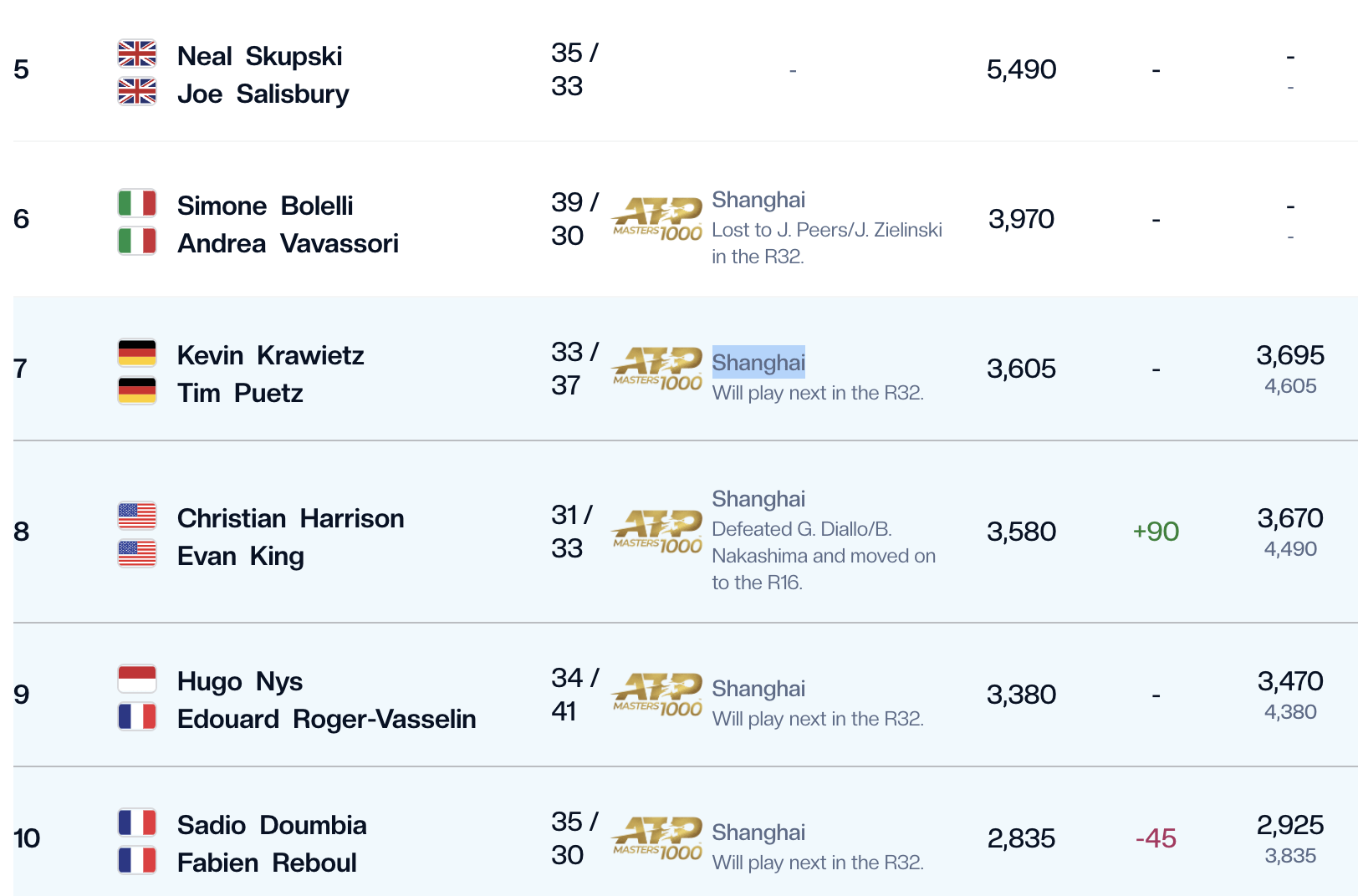
Task: Click Sadio Doumbia's name
Action: (x=272, y=825)
